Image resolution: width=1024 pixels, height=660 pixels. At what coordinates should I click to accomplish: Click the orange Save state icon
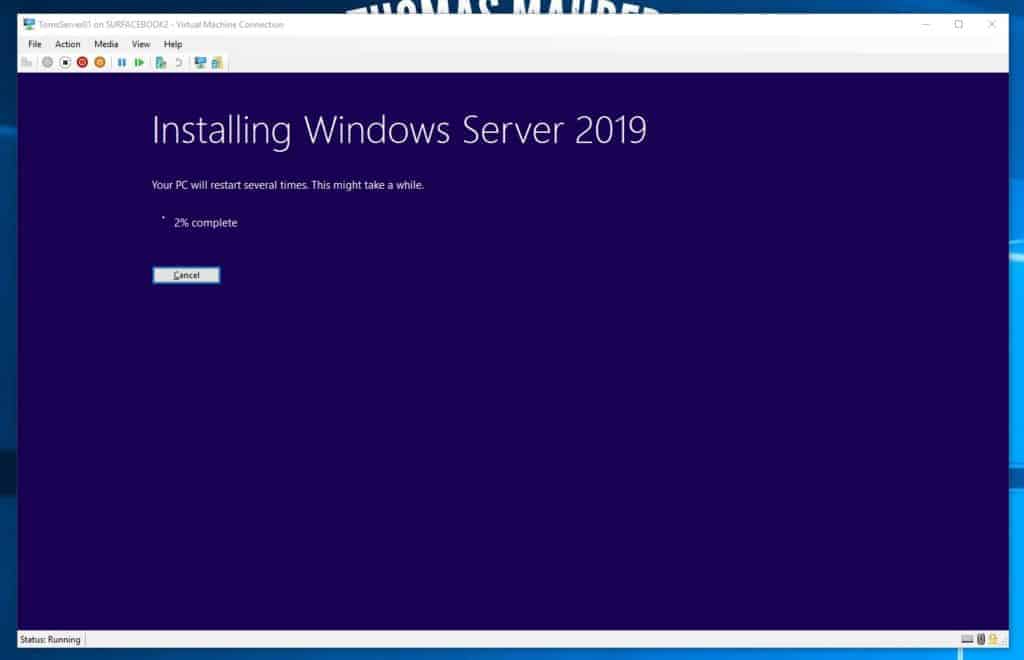[x=100, y=63]
